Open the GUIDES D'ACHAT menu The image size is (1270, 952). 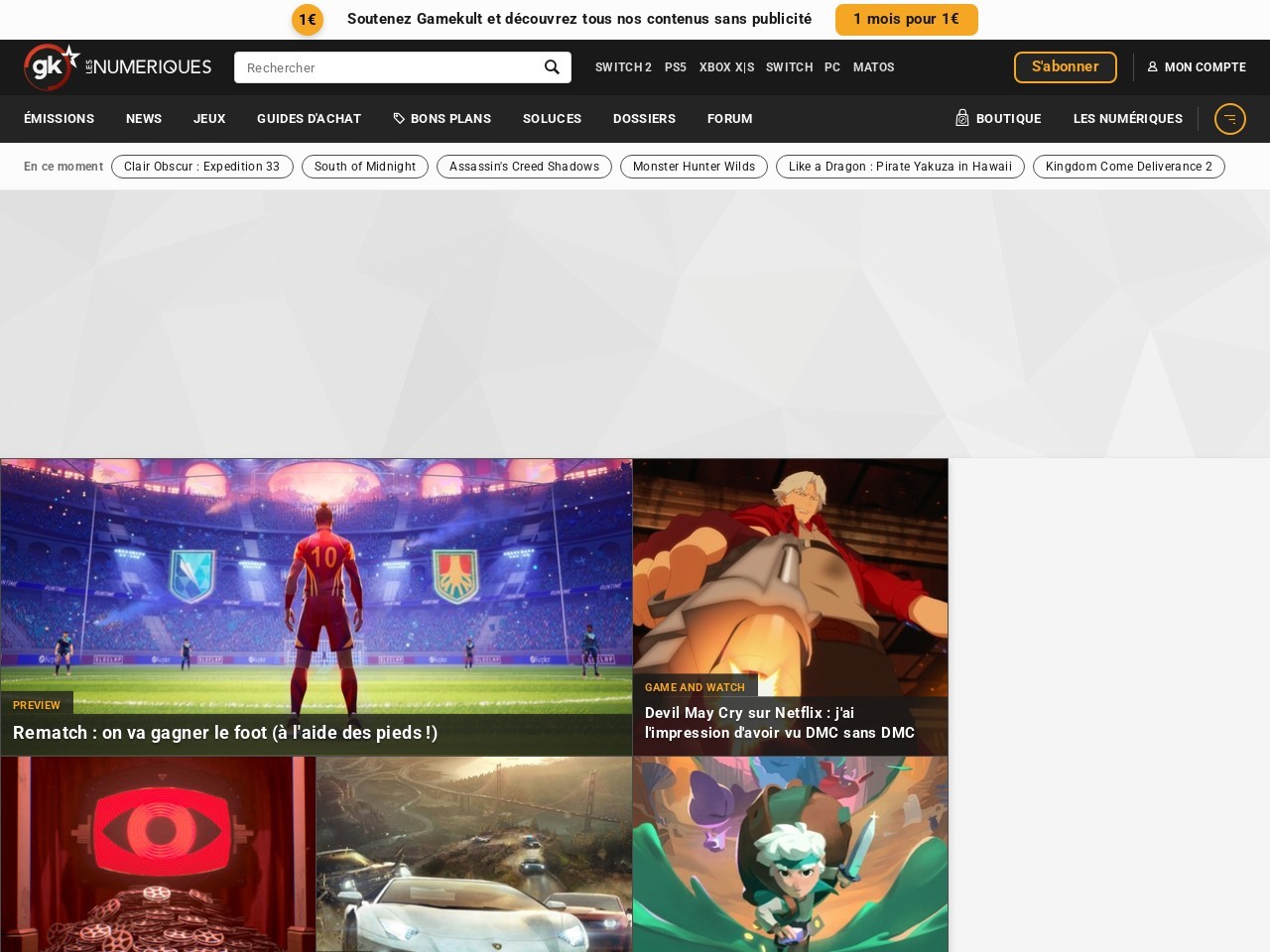point(310,119)
